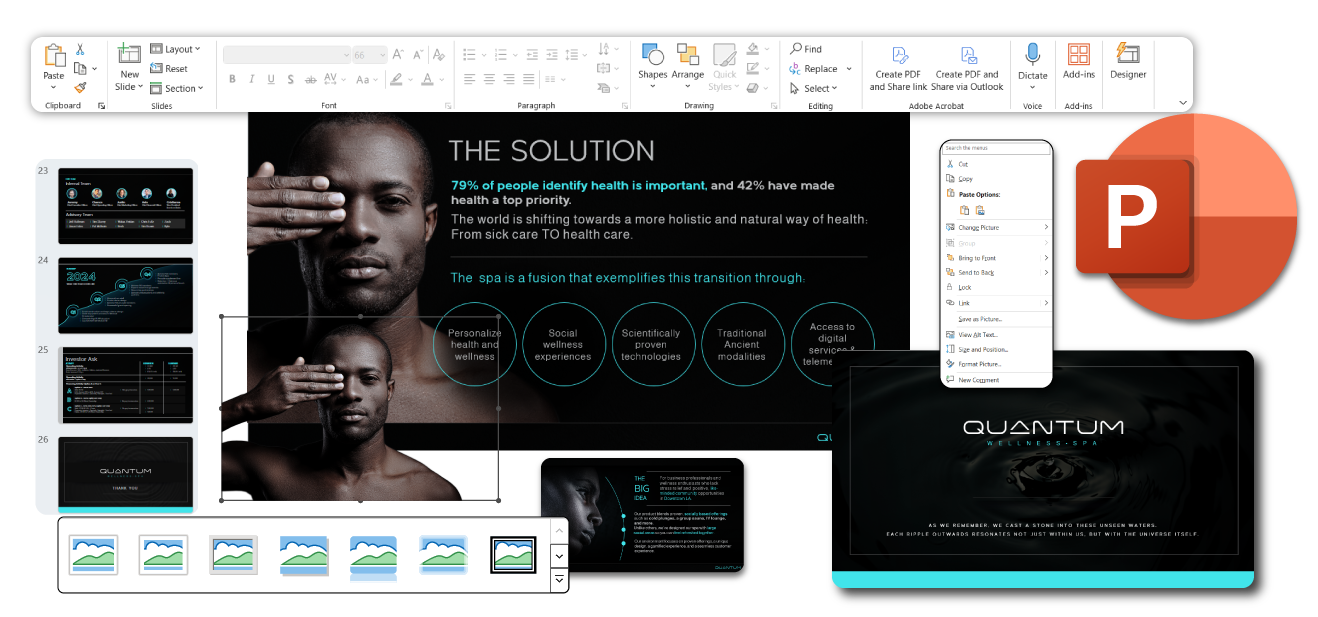The height and width of the screenshot is (617, 1318).
Task: Toggle Underline formatting
Action: [x=271, y=80]
